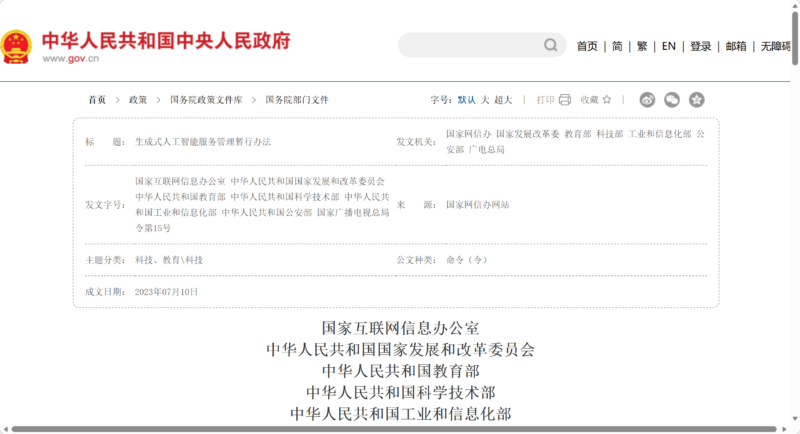
Task: Click www.gov.cn site address text
Action: click(70, 59)
